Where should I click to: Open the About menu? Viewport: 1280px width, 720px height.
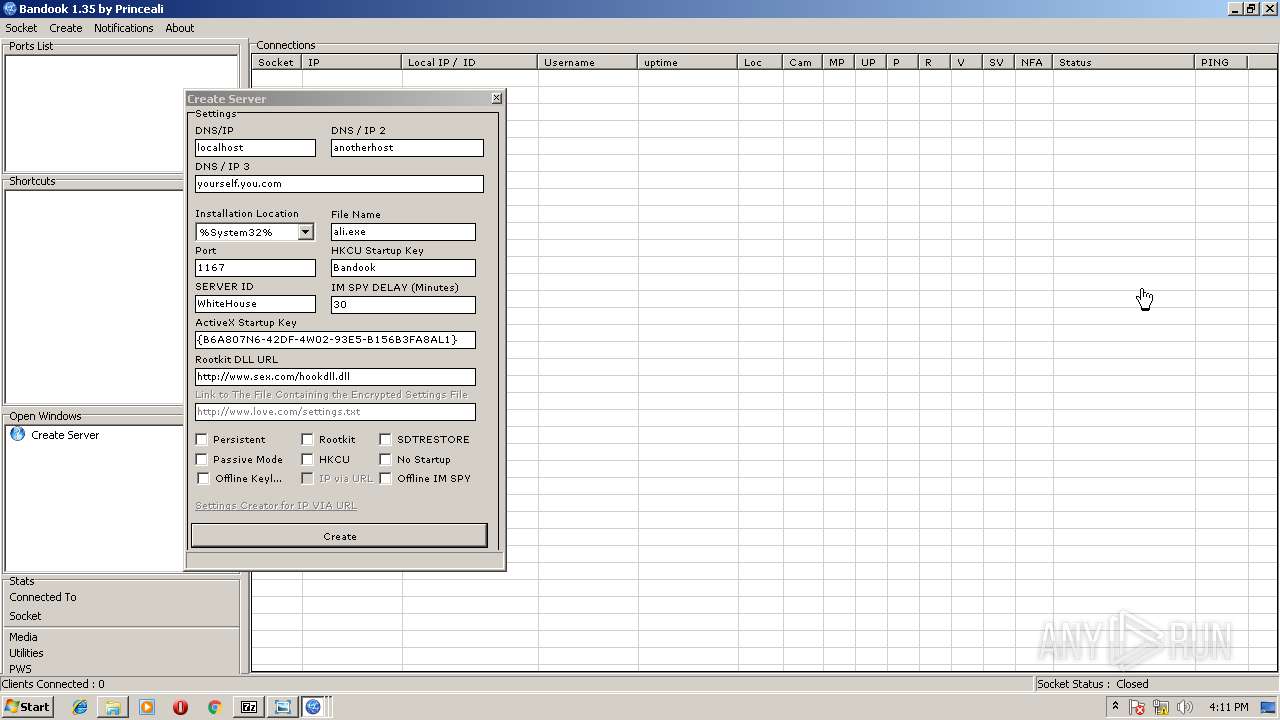click(180, 28)
